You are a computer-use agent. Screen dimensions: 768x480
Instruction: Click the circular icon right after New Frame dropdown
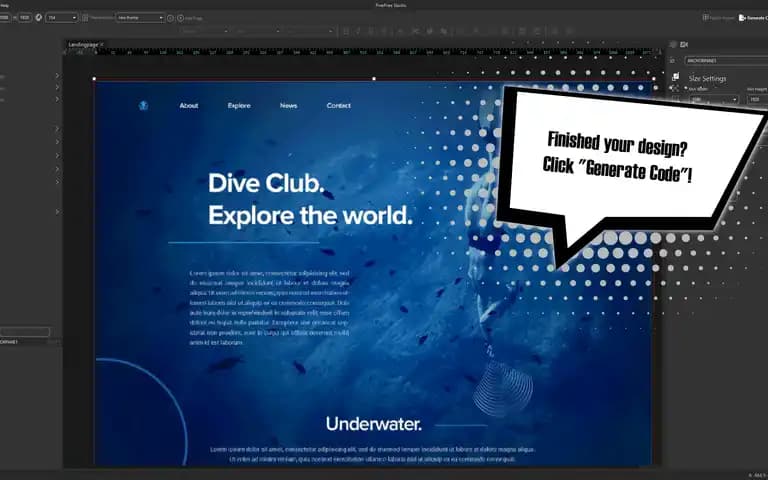click(170, 18)
